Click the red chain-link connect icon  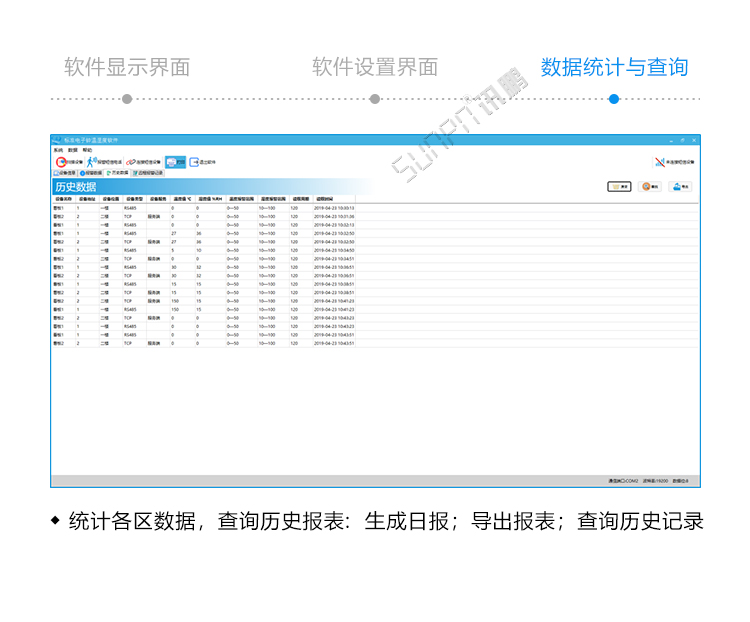(x=131, y=161)
